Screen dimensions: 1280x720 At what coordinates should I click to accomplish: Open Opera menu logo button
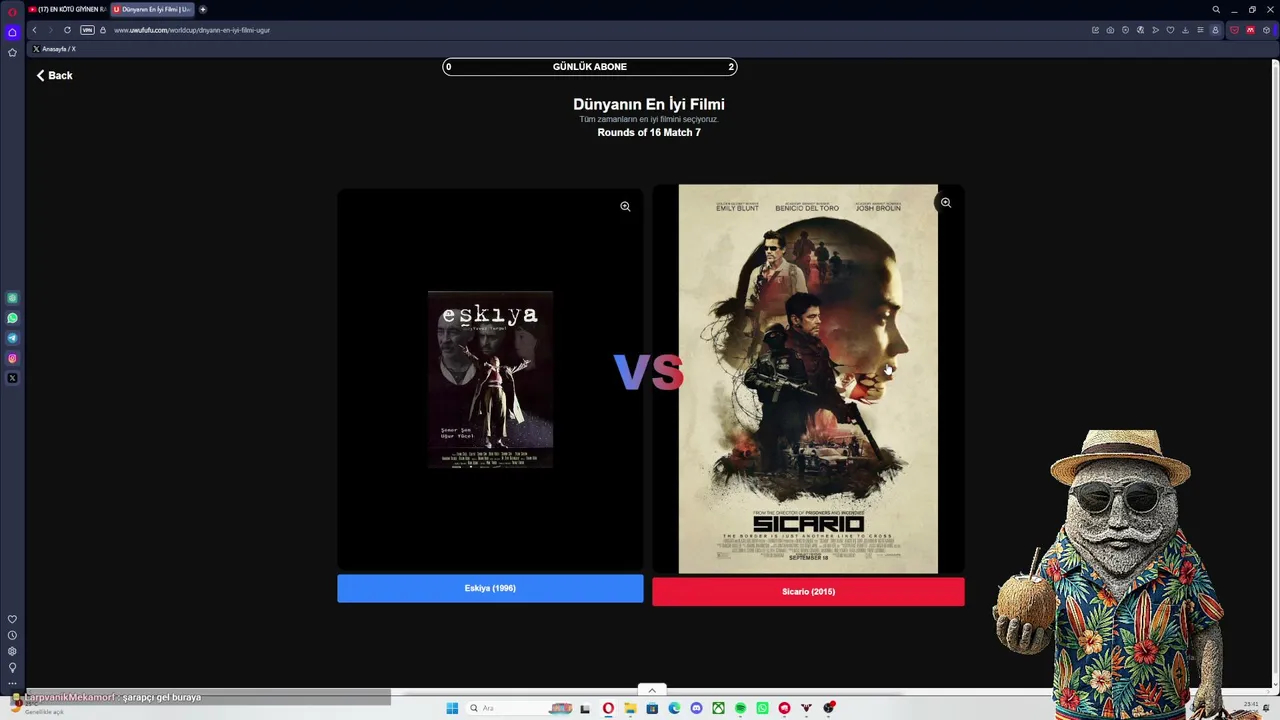pos(12,11)
